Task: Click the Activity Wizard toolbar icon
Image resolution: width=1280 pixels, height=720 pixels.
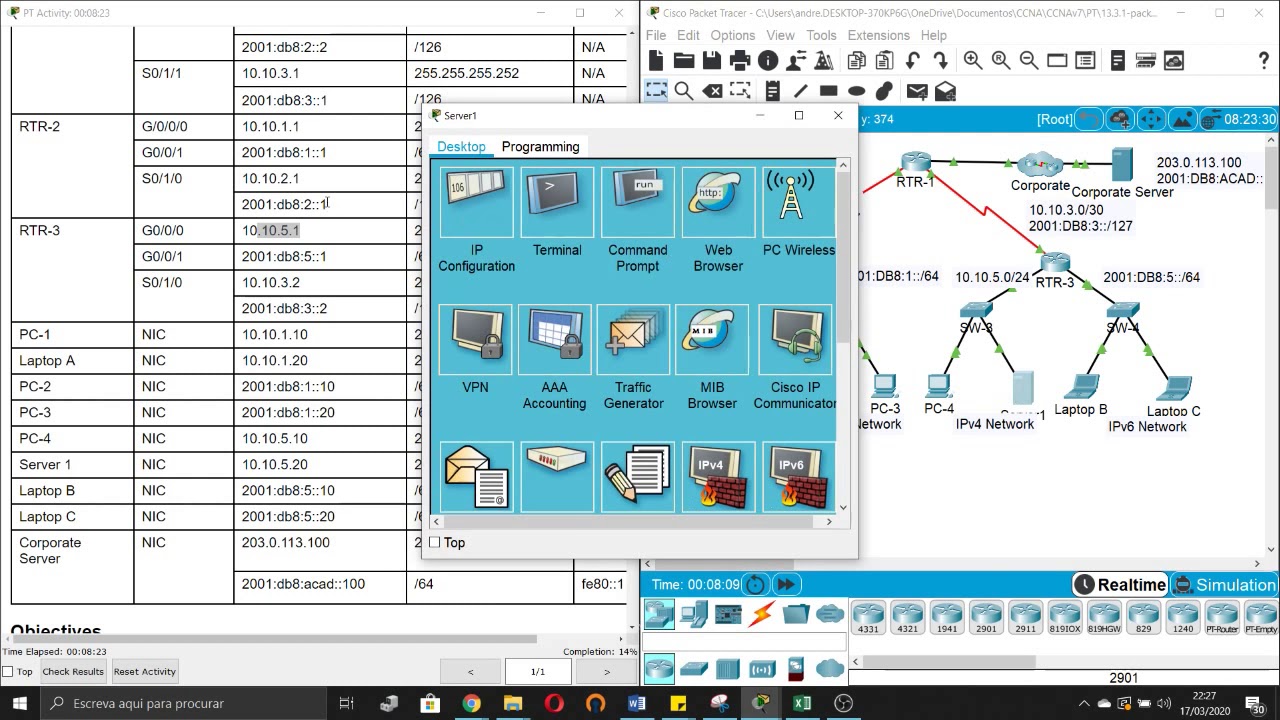Action: [824, 61]
